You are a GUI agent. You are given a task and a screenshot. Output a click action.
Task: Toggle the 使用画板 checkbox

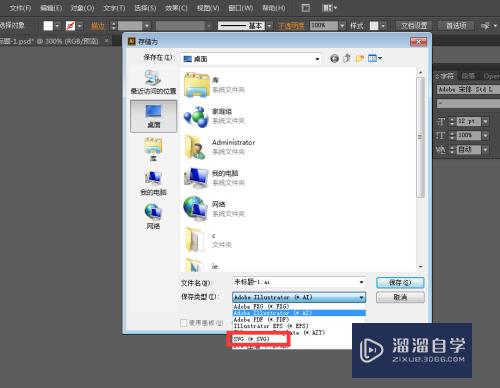click(183, 323)
